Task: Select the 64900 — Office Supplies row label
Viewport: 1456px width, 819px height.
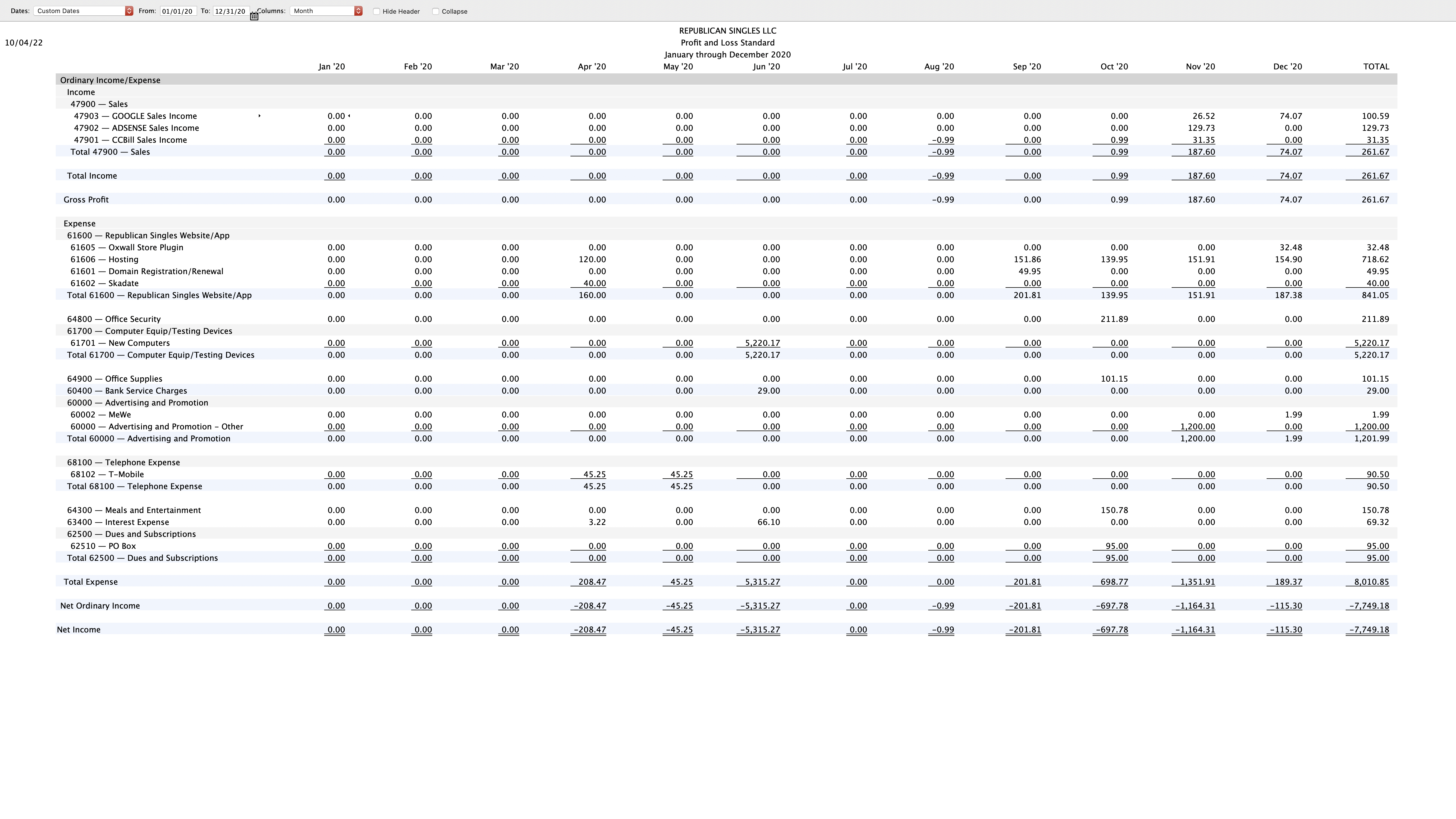Action: (115, 379)
